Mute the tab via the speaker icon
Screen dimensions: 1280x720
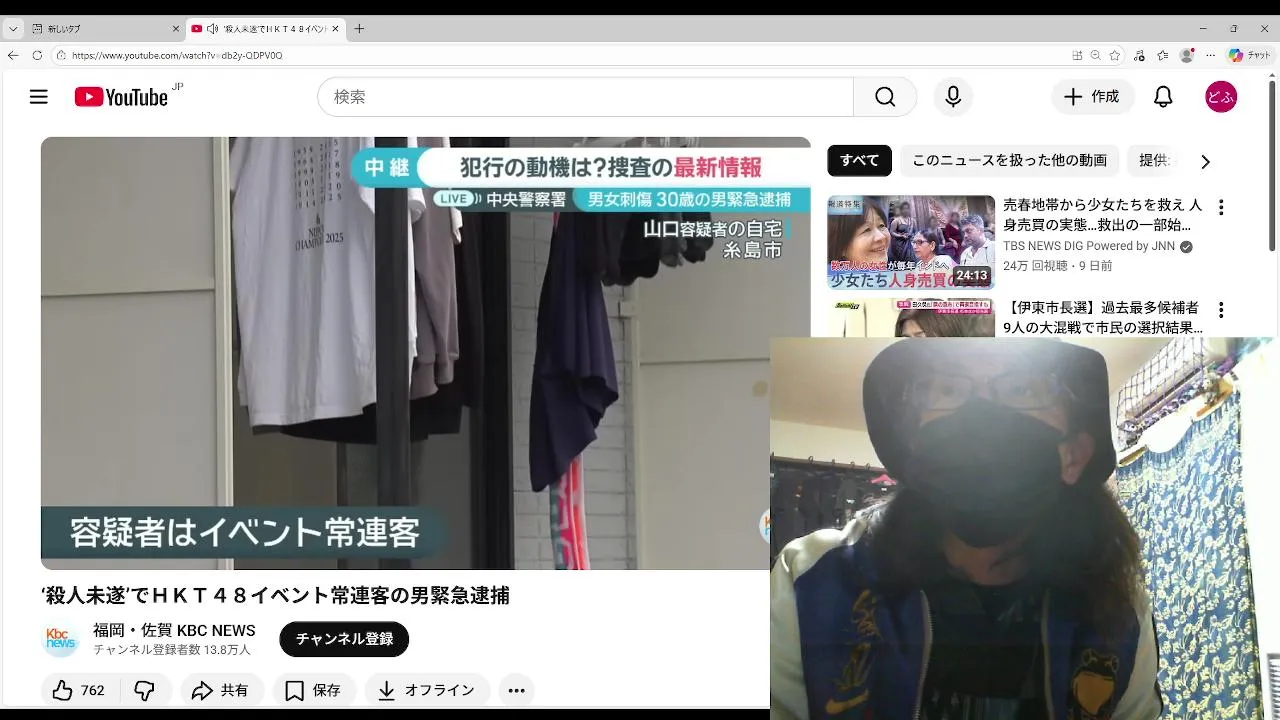tap(212, 29)
